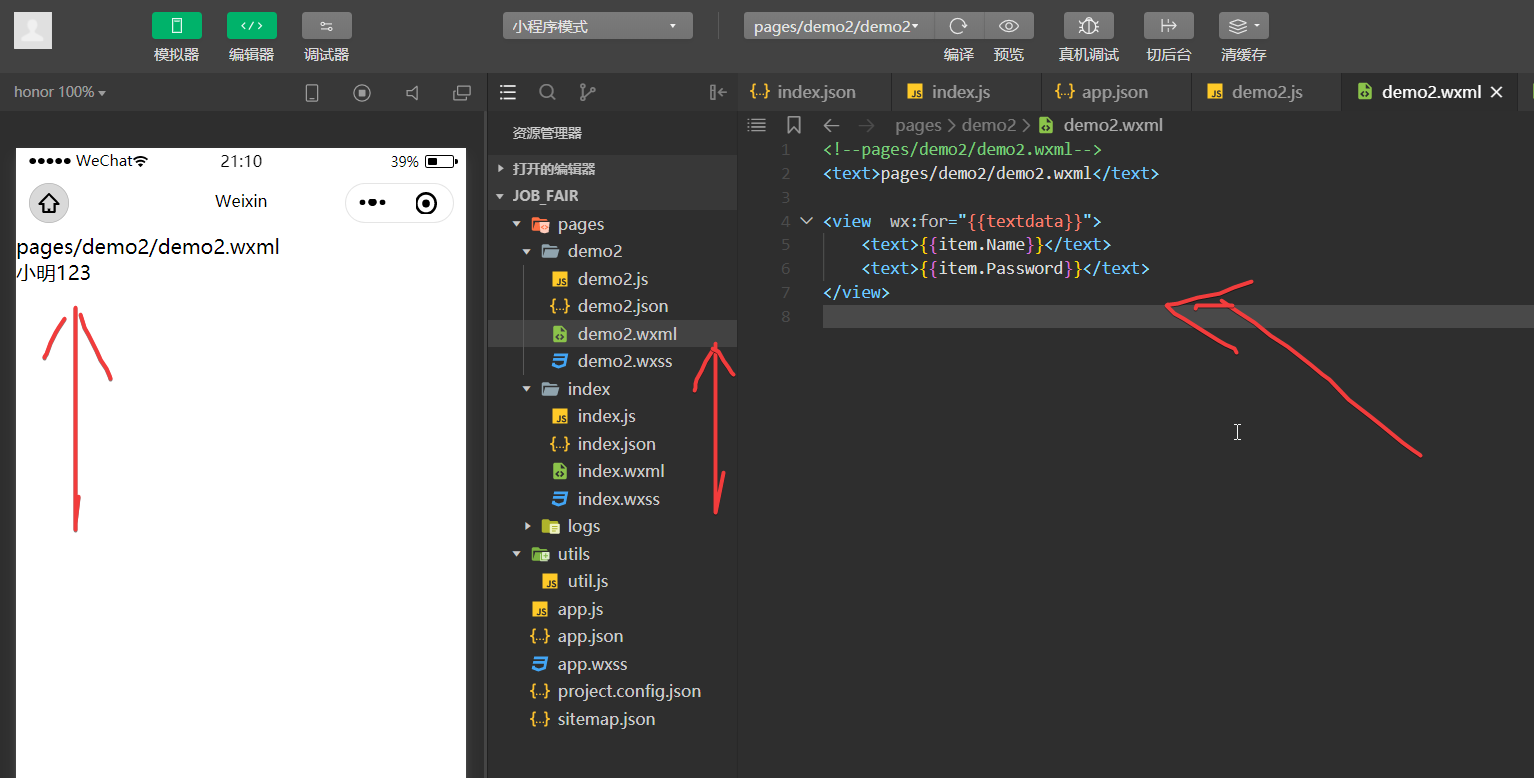Open real device debugging bug icon
The height and width of the screenshot is (778, 1534).
coord(1089,26)
